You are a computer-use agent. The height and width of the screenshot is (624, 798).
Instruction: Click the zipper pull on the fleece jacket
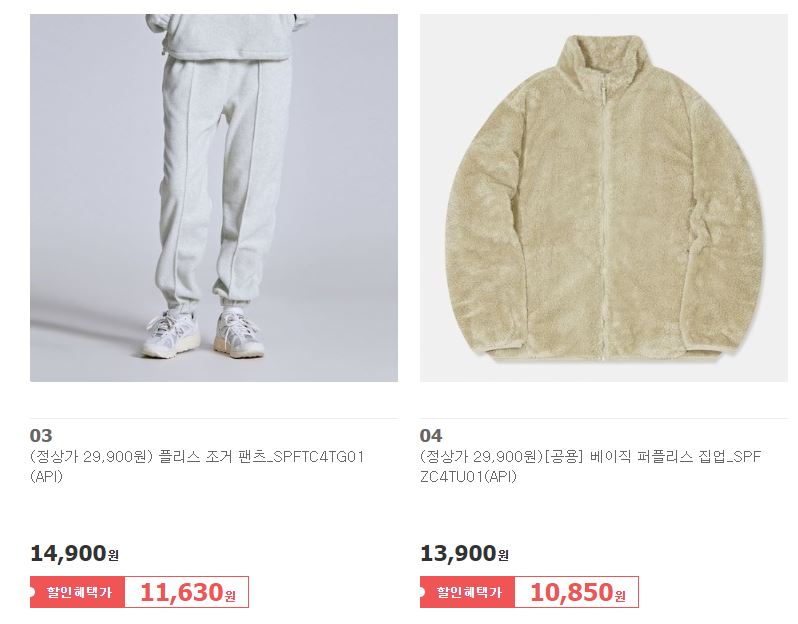604,93
